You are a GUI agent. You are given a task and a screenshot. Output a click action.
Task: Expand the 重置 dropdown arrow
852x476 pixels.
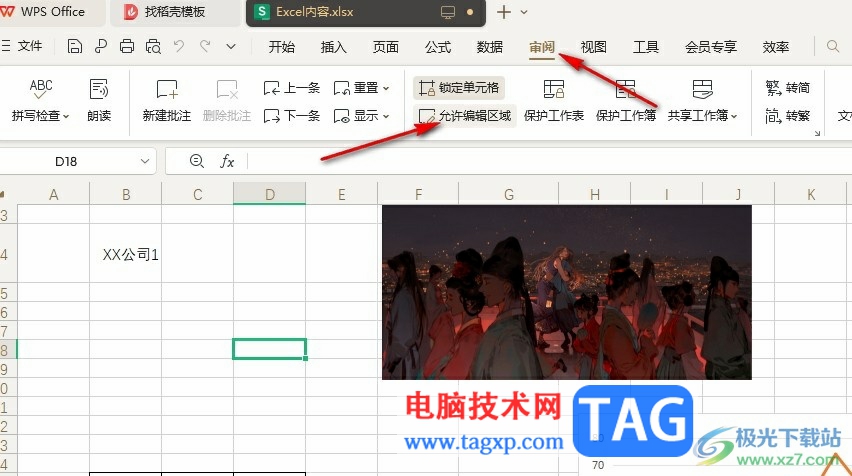point(386,89)
